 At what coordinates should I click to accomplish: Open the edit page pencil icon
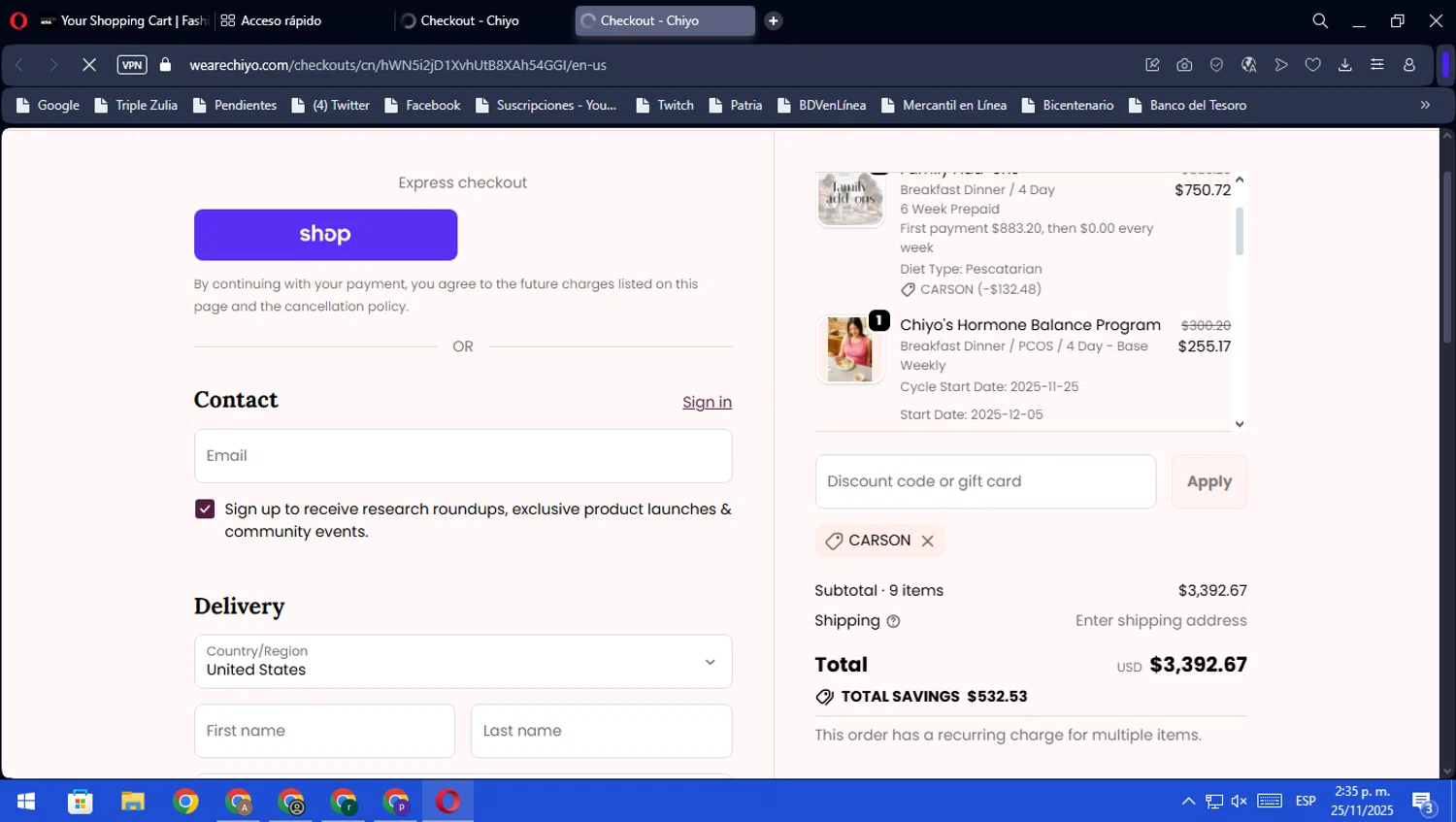click(1152, 65)
